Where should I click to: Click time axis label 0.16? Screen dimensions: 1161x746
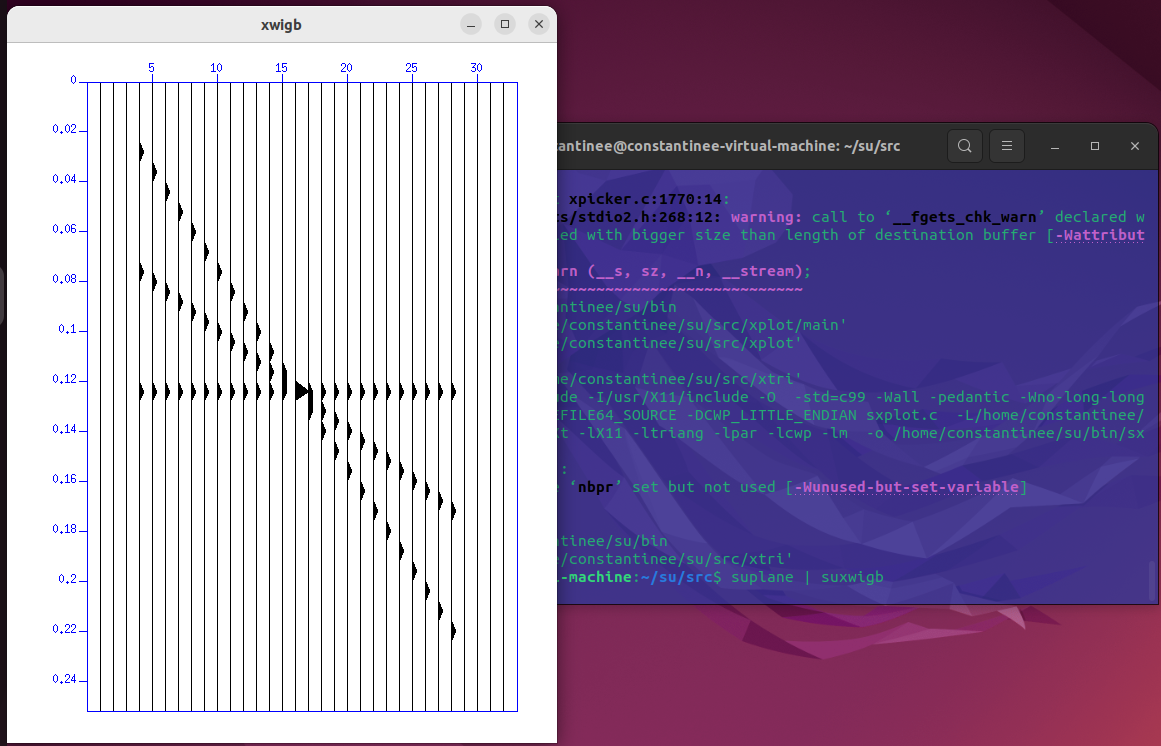click(x=64, y=480)
